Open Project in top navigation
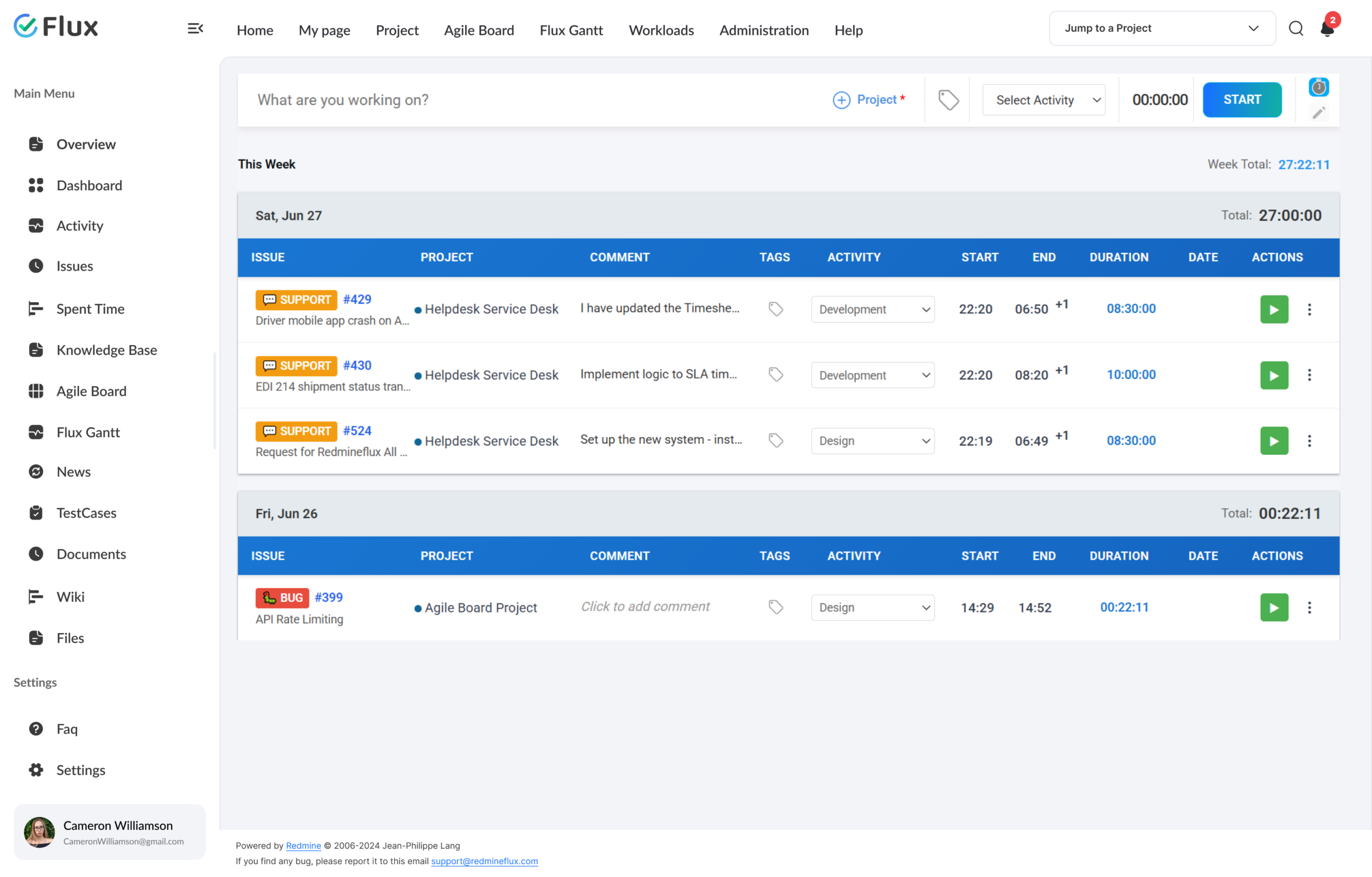 (x=397, y=30)
